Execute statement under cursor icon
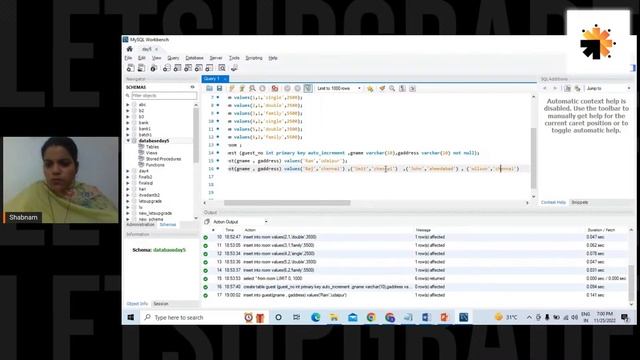Viewport: 640px width, 360px height. (x=242, y=89)
